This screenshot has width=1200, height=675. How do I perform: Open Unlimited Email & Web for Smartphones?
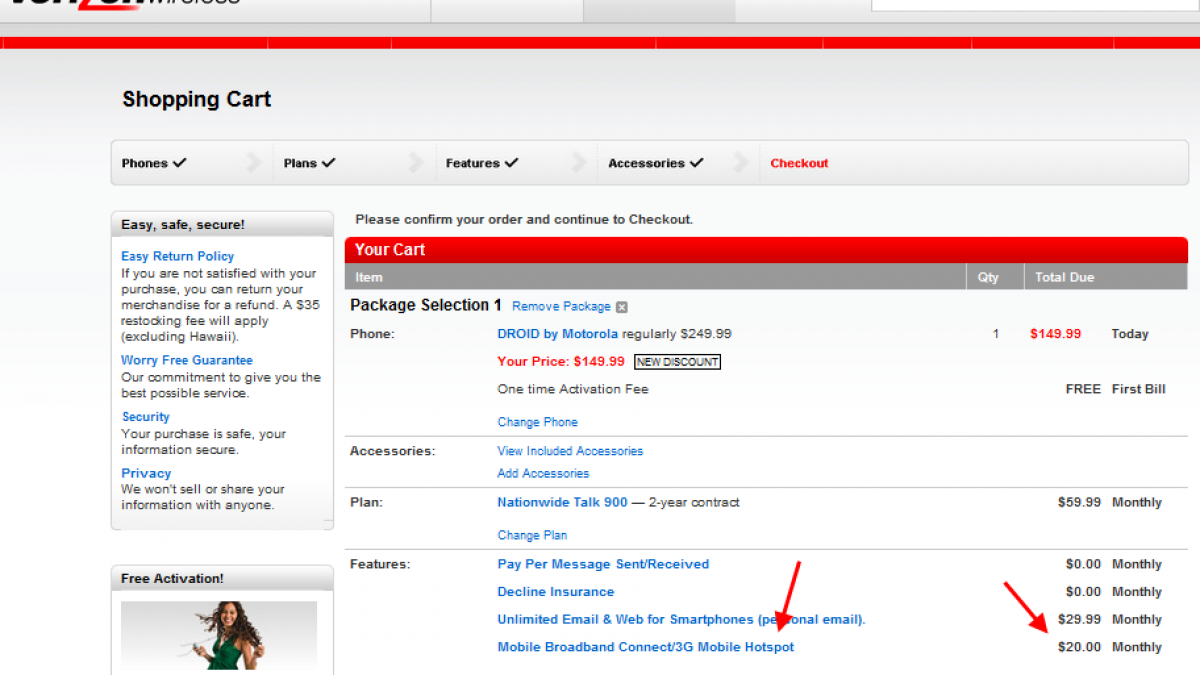(x=680, y=620)
